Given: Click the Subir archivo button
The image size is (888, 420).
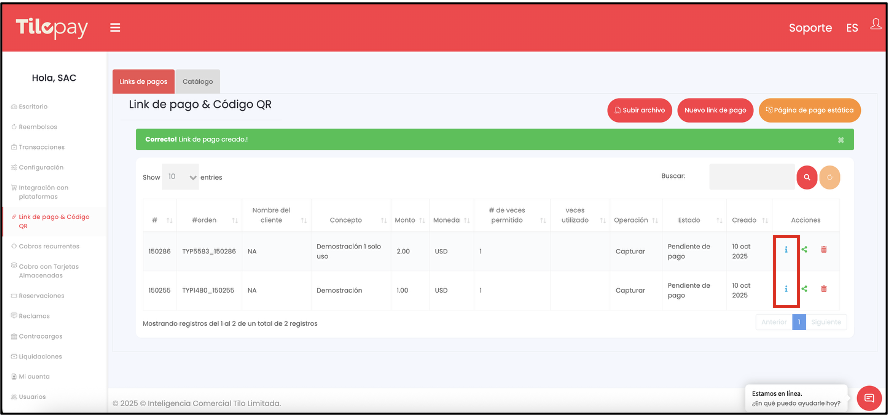Looking at the screenshot, I should click(639, 110).
